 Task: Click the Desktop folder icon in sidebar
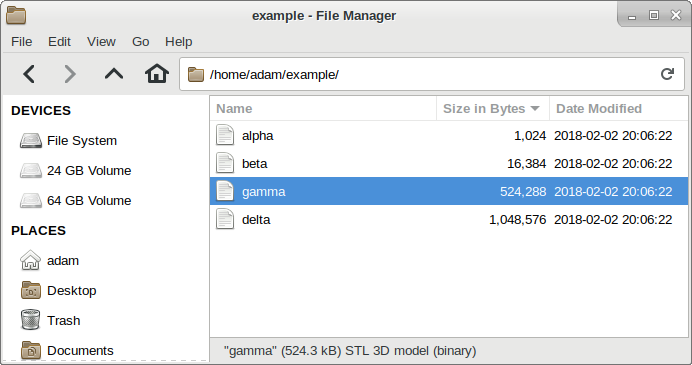[x=31, y=290]
